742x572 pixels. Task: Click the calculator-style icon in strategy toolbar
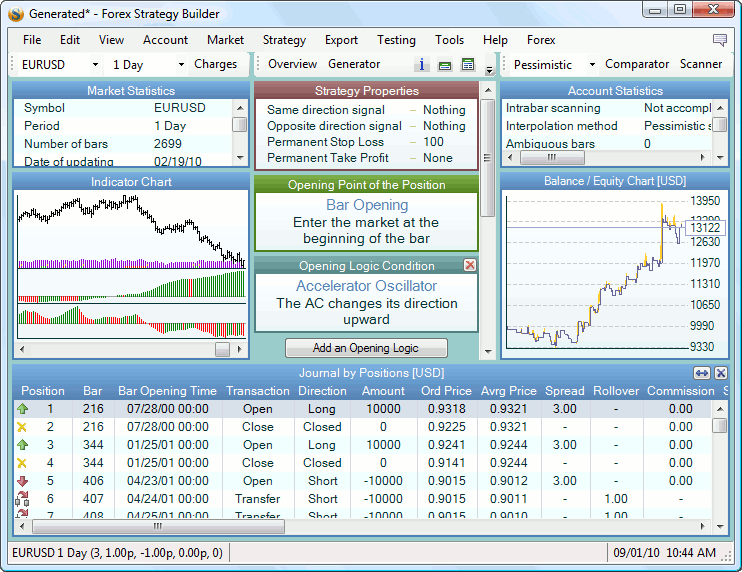(467, 65)
